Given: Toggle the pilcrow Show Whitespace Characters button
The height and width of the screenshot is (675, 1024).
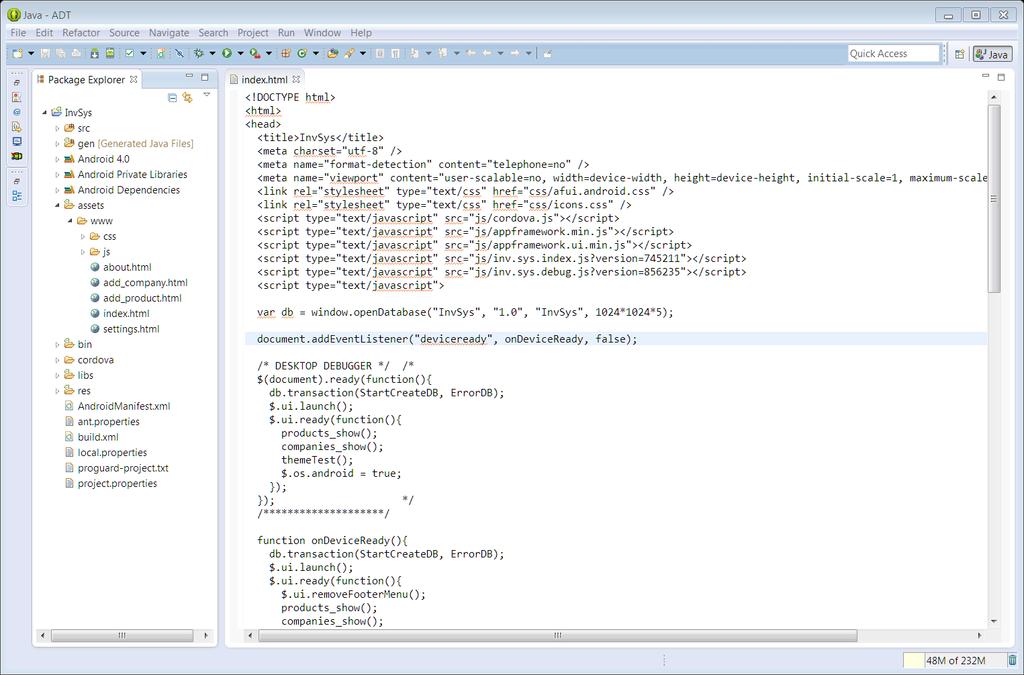Looking at the screenshot, I should click(x=395, y=54).
